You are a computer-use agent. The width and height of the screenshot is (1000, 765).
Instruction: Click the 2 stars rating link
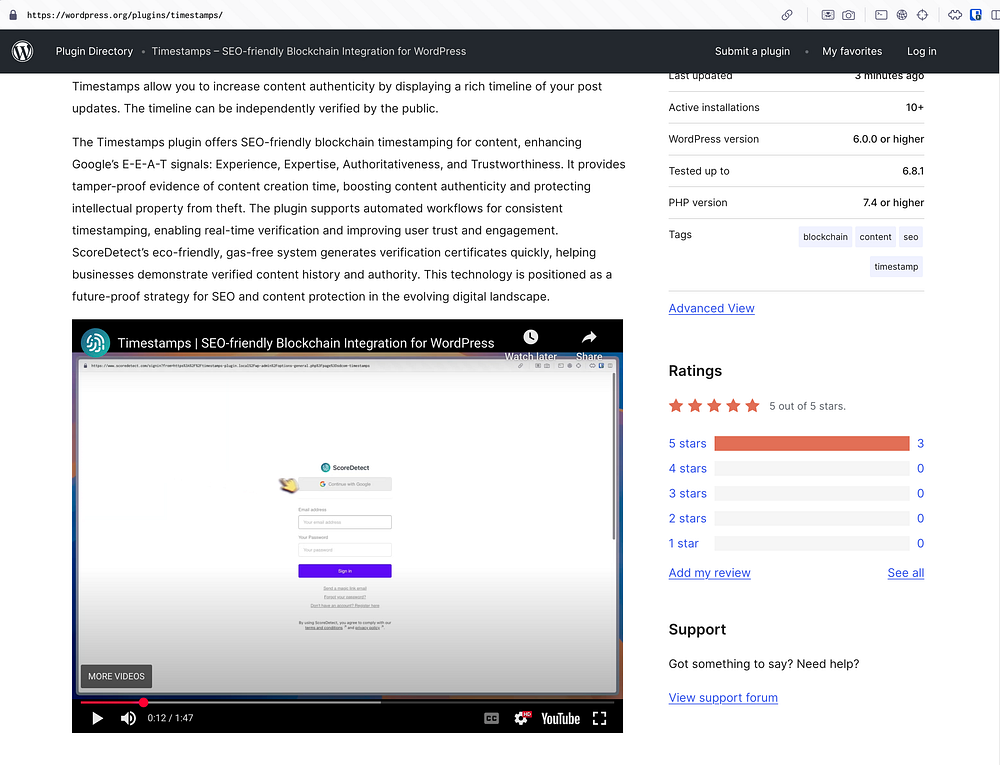pyautogui.click(x=688, y=518)
